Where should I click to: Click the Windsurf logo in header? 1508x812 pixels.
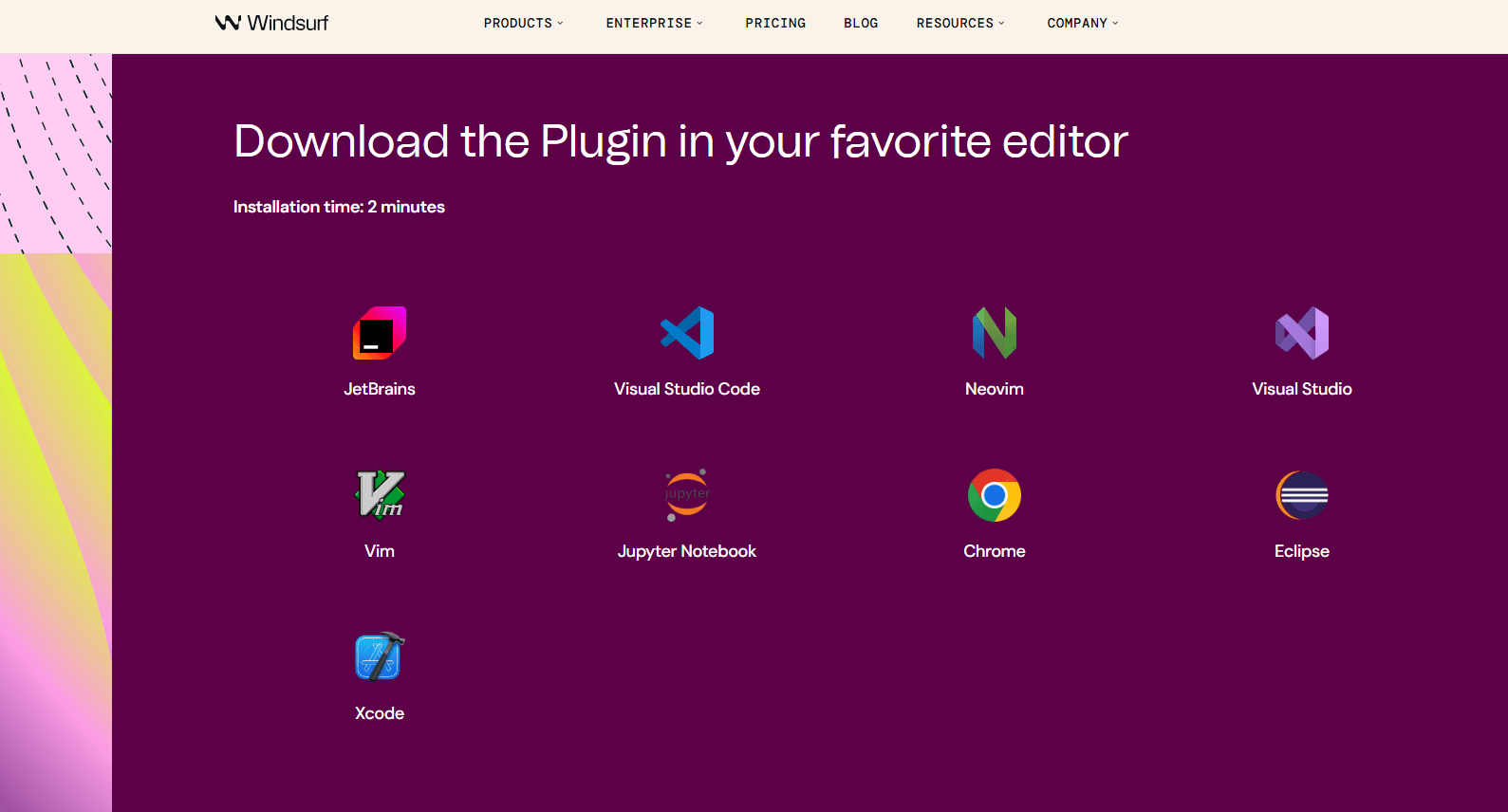271,23
